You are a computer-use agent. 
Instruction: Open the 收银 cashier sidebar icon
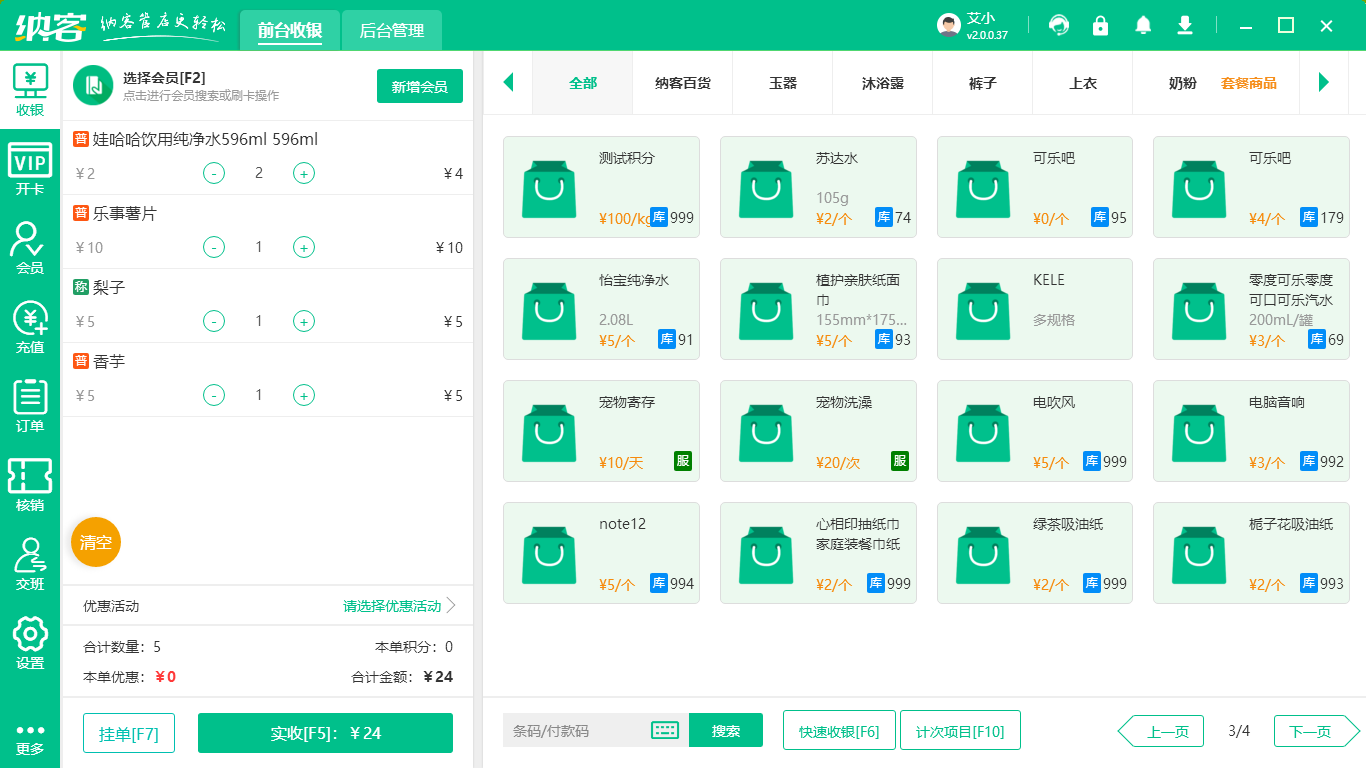30,90
